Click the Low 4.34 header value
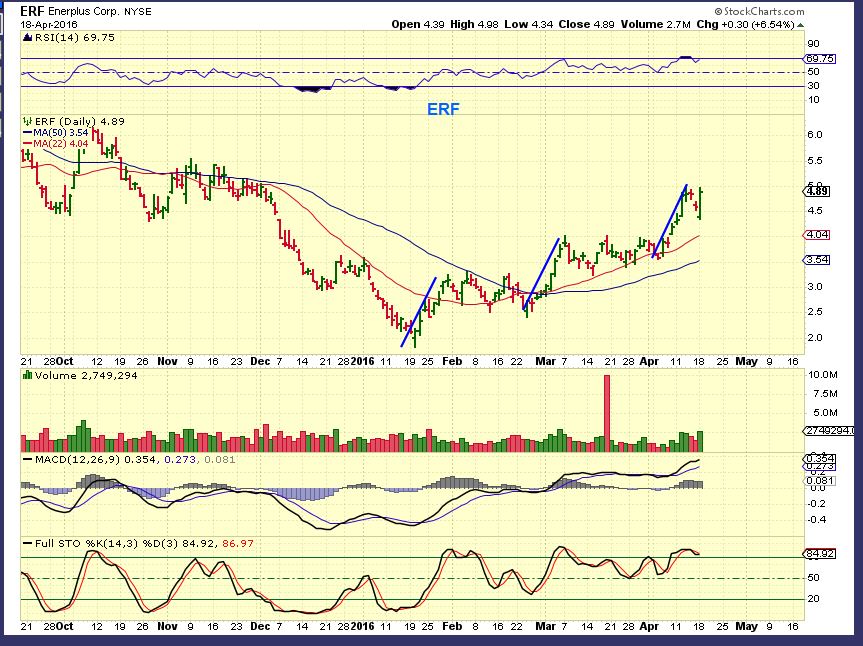 coord(528,25)
